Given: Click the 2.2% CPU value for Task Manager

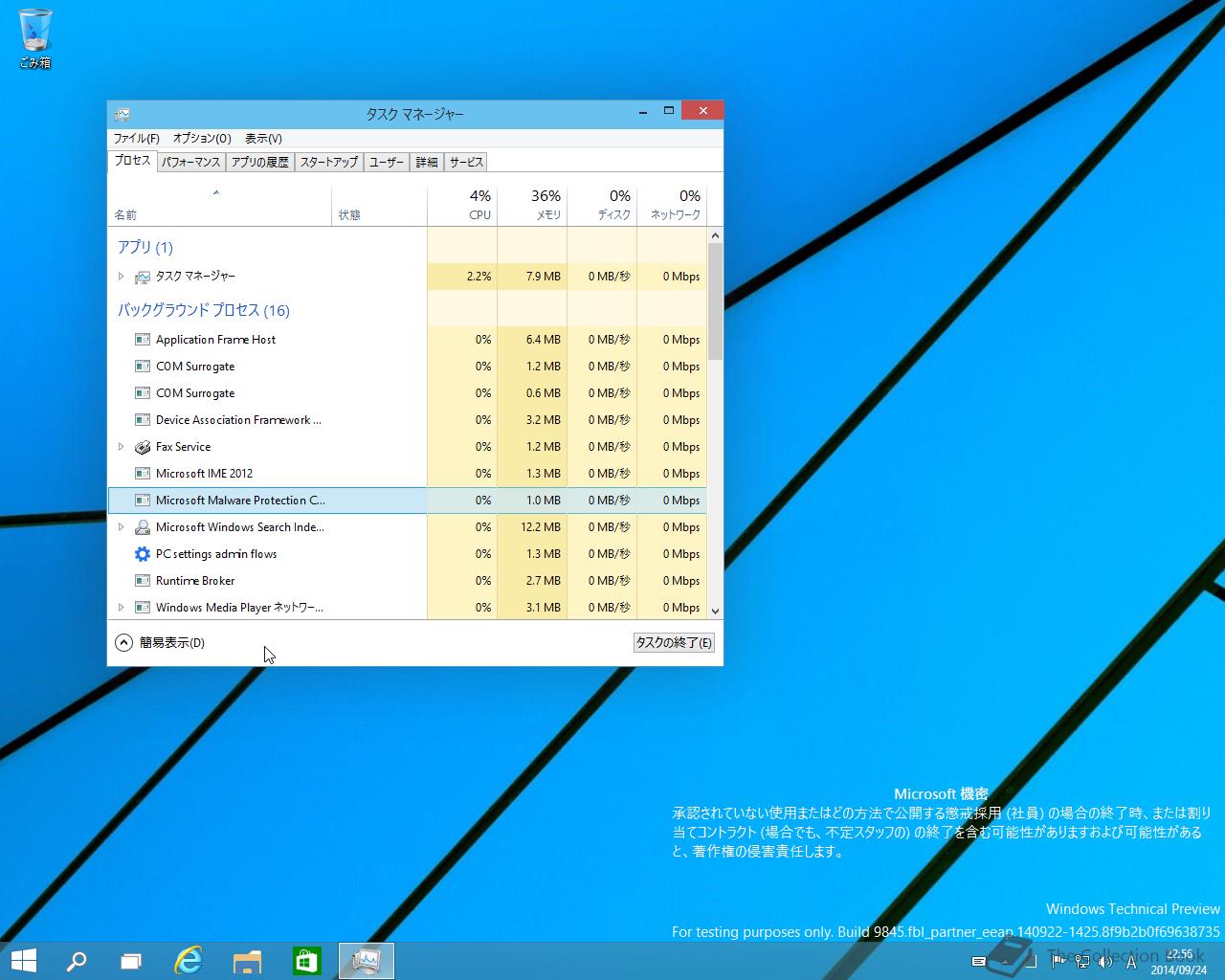Looking at the screenshot, I should click(x=479, y=277).
